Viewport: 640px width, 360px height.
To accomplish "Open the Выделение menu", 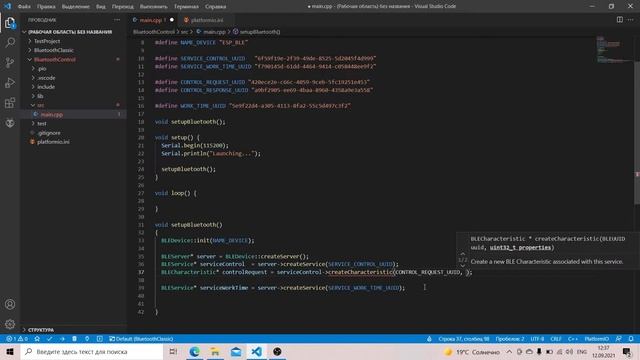I will [76, 7].
